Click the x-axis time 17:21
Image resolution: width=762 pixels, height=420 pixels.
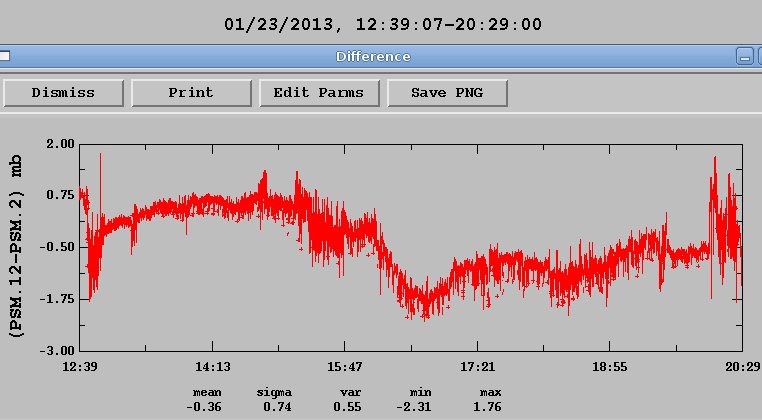click(x=477, y=367)
